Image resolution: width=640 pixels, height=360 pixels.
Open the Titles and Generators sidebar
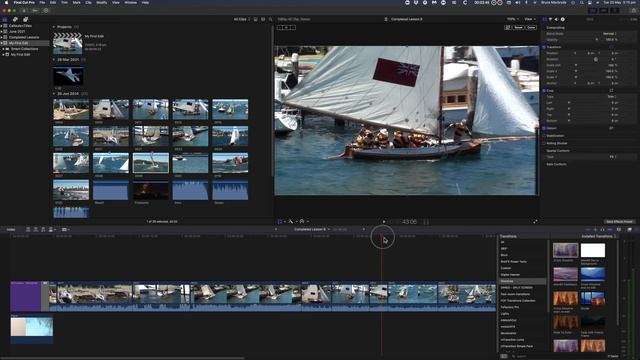(x=25, y=19)
